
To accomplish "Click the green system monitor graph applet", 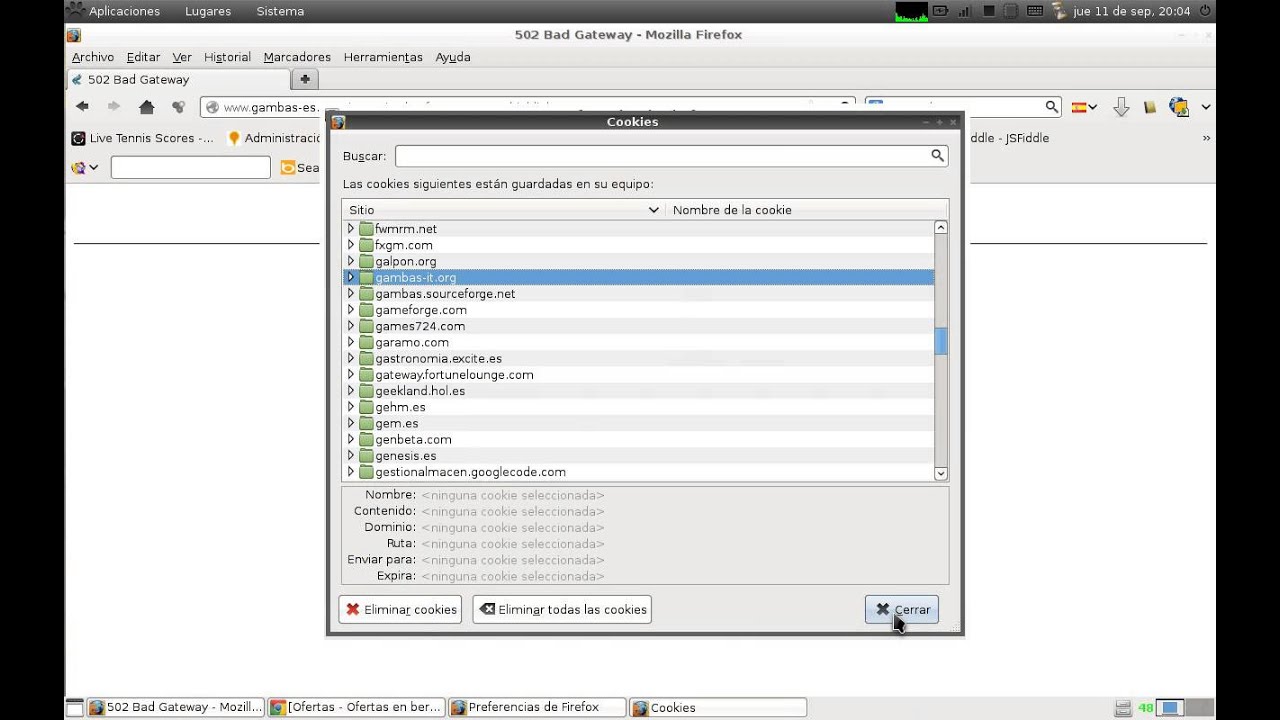I will 911,11.
